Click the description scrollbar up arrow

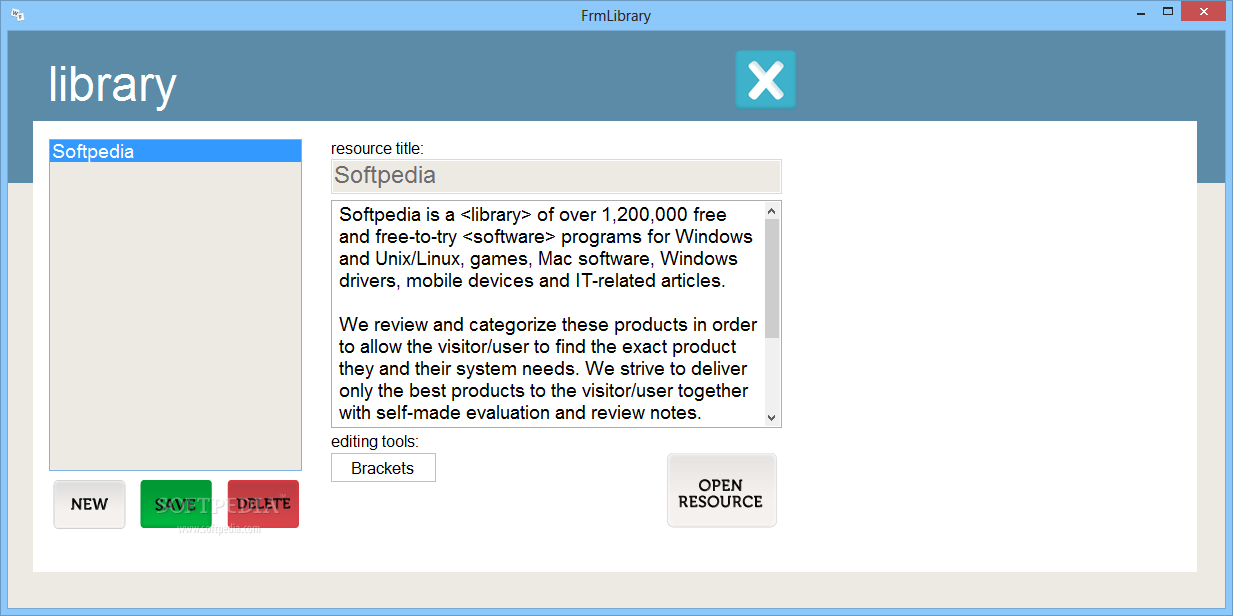[772, 211]
